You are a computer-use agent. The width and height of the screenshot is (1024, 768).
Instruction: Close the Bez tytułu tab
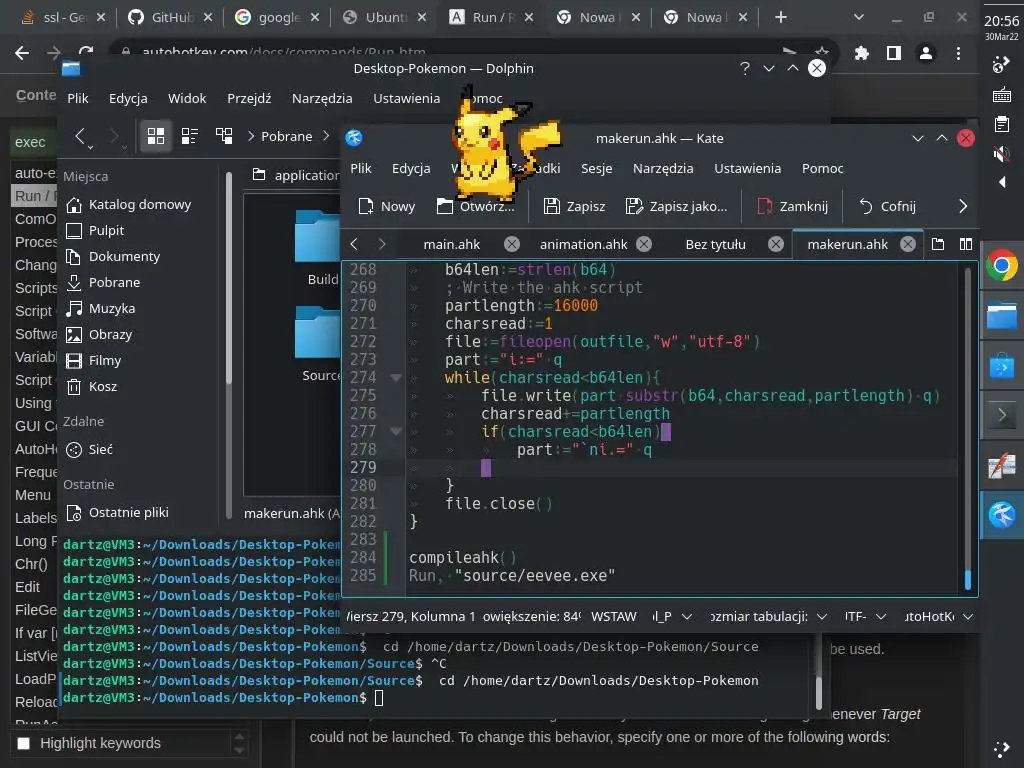776,244
